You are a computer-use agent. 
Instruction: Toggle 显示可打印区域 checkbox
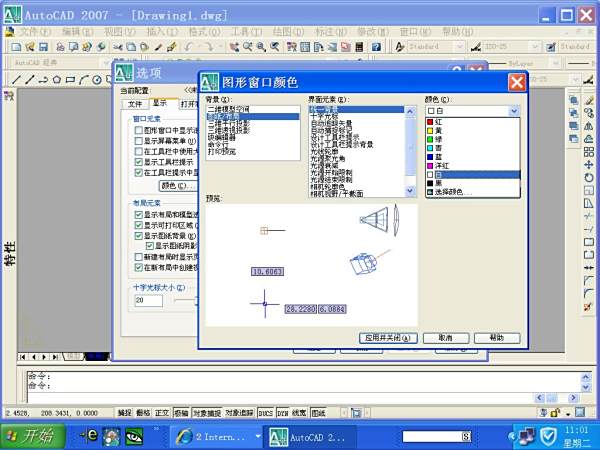tap(139, 225)
